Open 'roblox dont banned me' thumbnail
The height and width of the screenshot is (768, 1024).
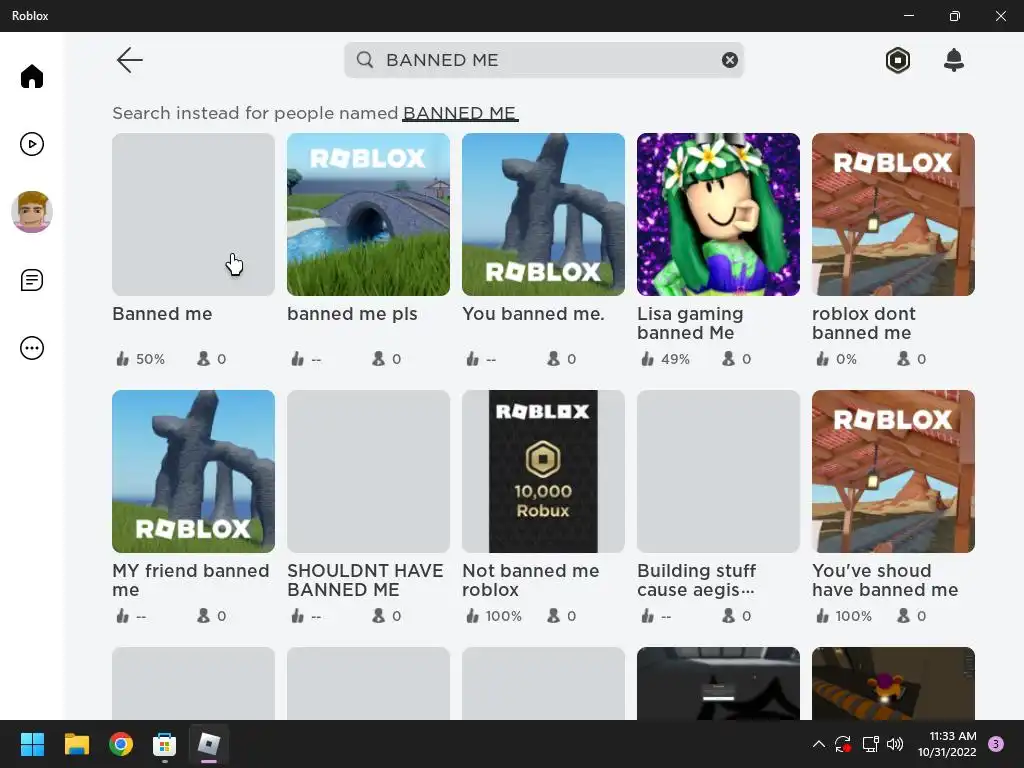click(893, 214)
